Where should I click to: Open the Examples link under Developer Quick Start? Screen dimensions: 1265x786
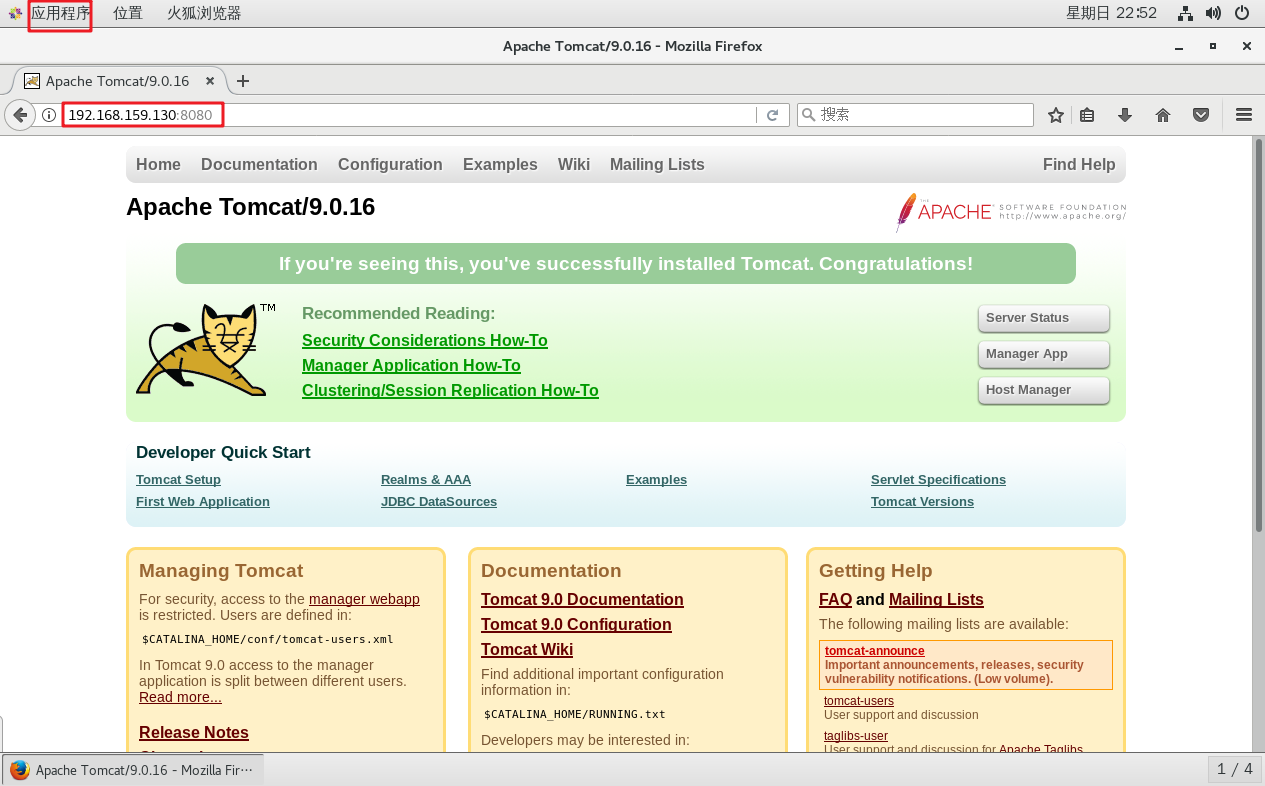656,480
